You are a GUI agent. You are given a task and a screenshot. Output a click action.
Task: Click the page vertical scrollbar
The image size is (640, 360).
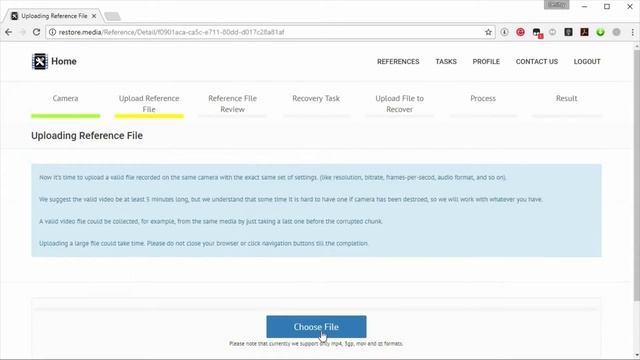coord(637,176)
